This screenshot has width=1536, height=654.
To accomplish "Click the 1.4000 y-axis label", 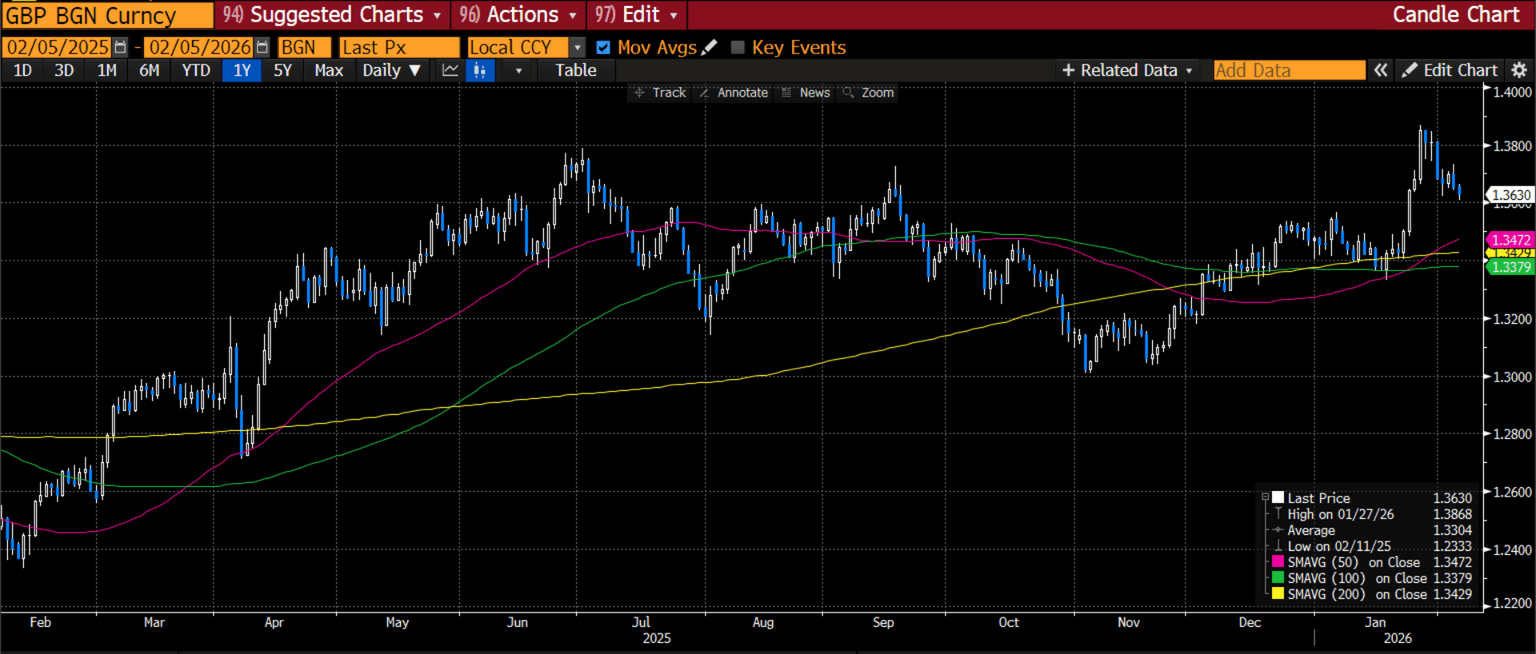I will pos(1511,92).
